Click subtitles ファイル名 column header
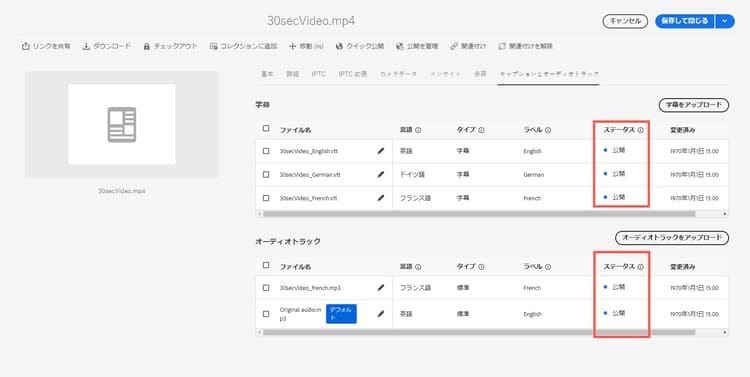Image resolution: width=750 pixels, height=377 pixels. click(x=296, y=130)
